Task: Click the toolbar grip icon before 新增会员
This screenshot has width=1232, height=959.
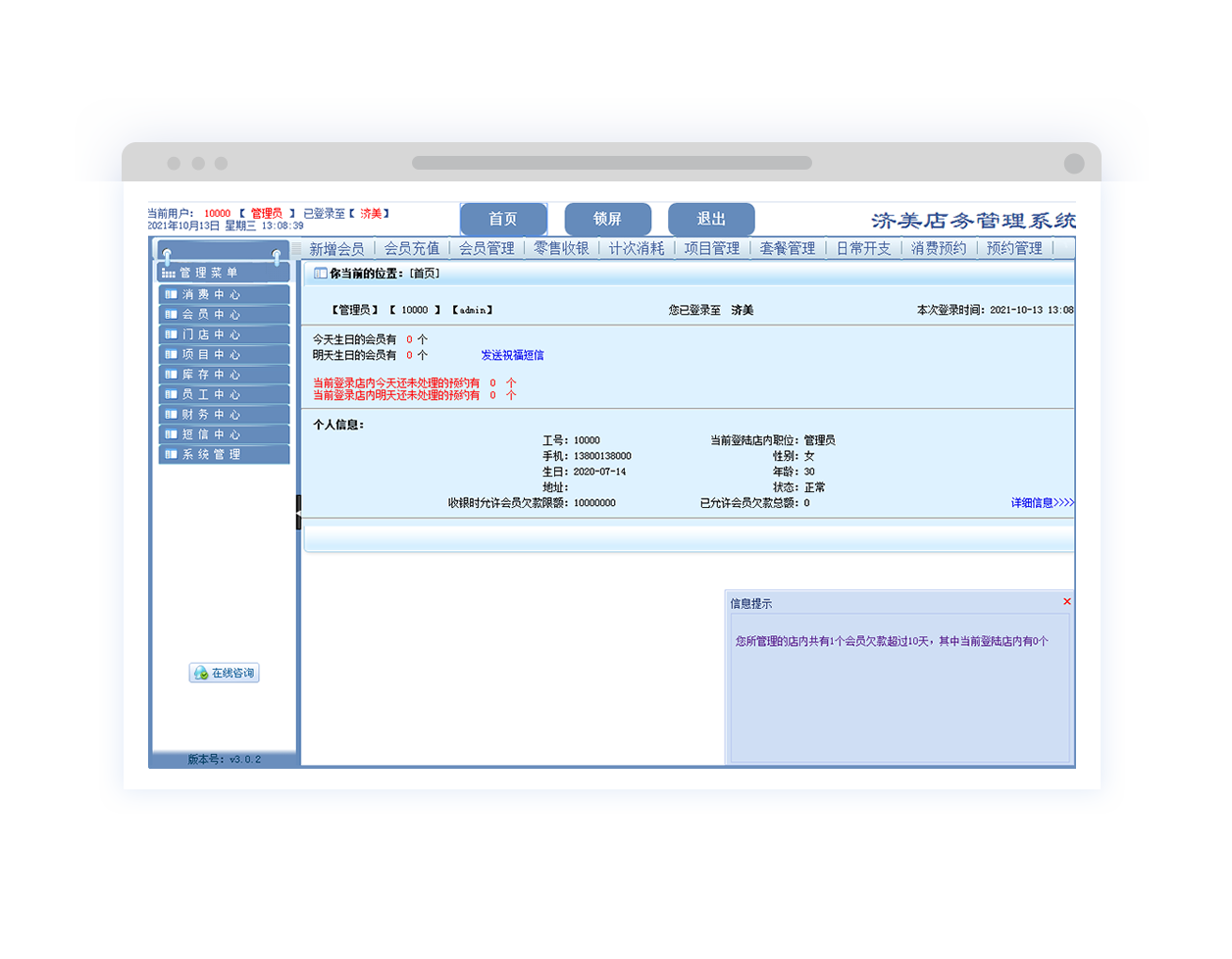Action: (297, 249)
